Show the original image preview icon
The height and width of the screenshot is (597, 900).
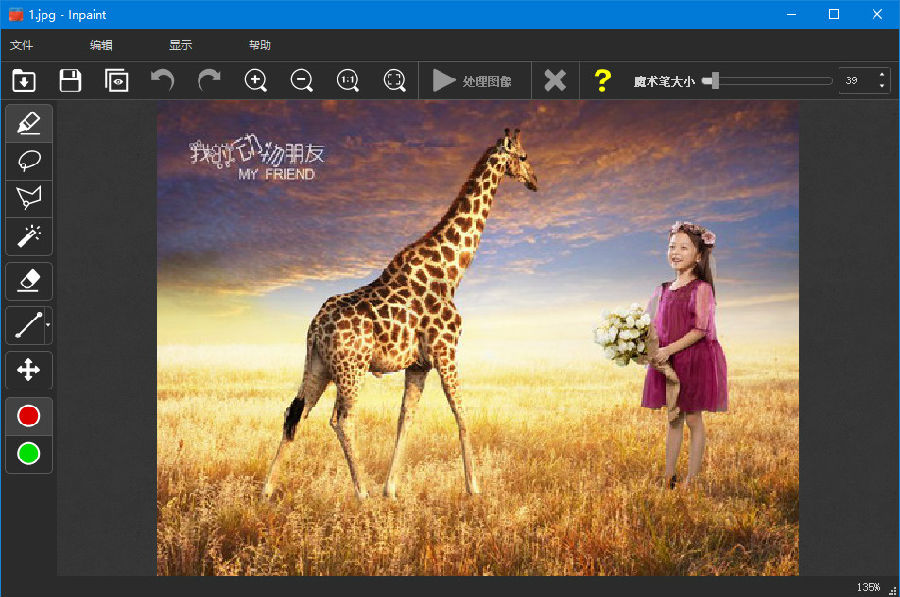point(117,80)
